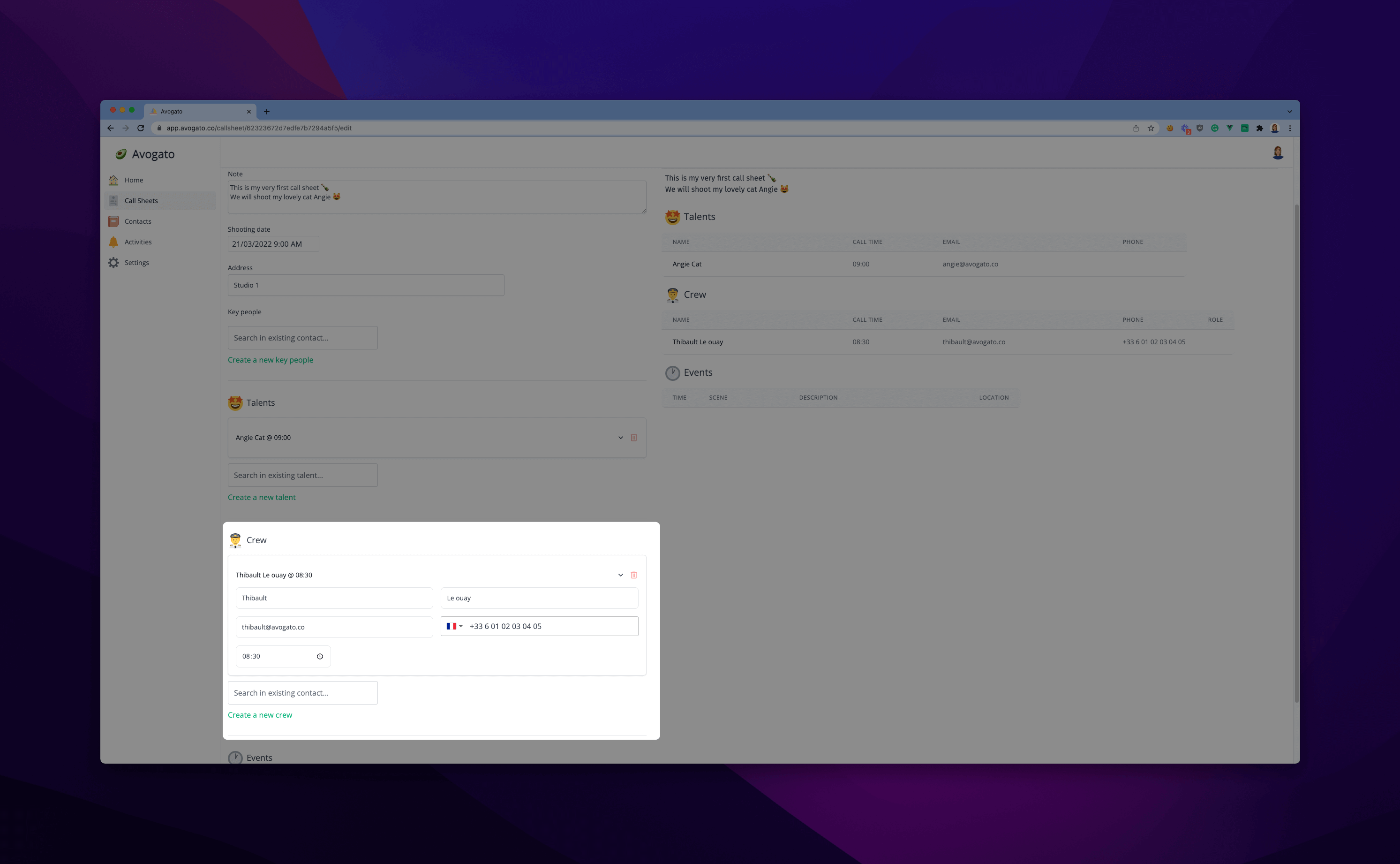Viewport: 1400px width, 864px height.
Task: Open Call Sheets in the sidebar
Action: click(160, 201)
